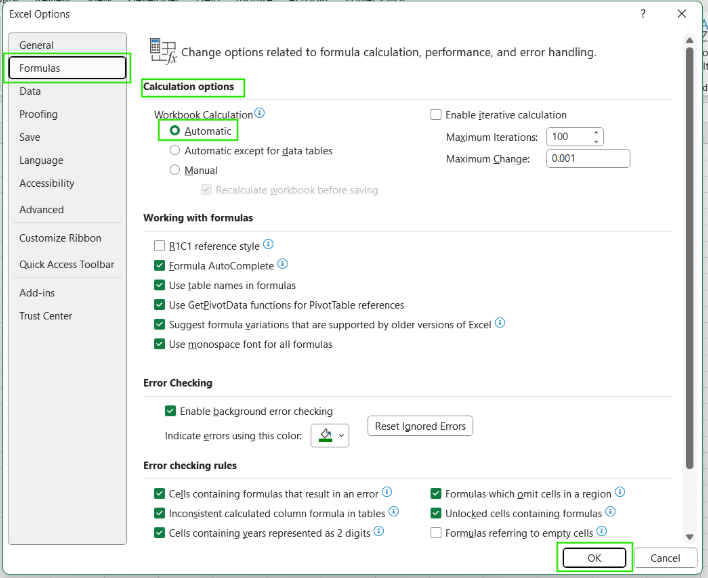Switch to the Customize Ribbon category

(x=60, y=238)
